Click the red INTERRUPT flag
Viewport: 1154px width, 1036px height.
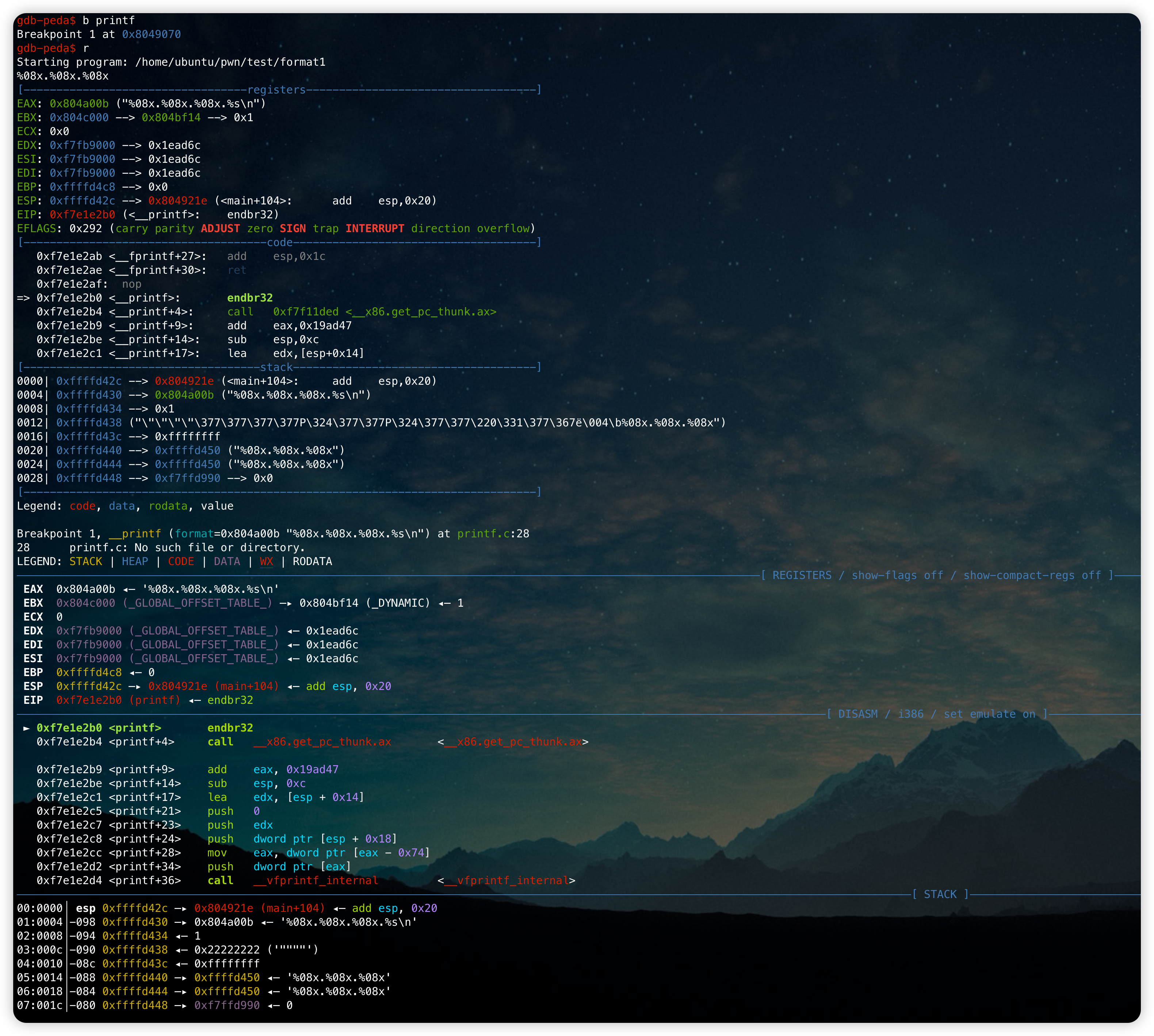point(375,229)
